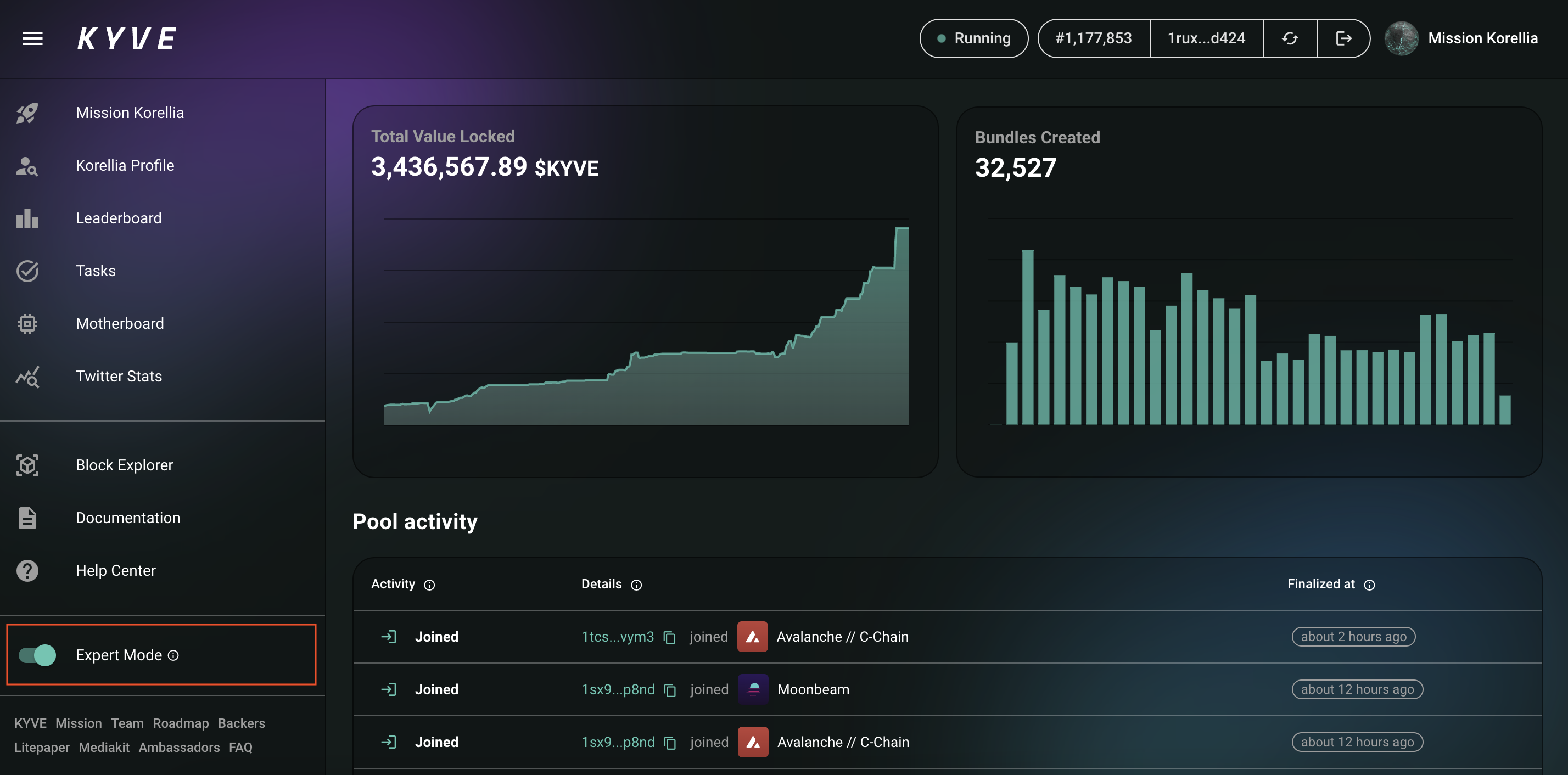Click the 1sx9...p8nd address in Moonbeam row
The height and width of the screenshot is (775, 1568).
tap(617, 689)
